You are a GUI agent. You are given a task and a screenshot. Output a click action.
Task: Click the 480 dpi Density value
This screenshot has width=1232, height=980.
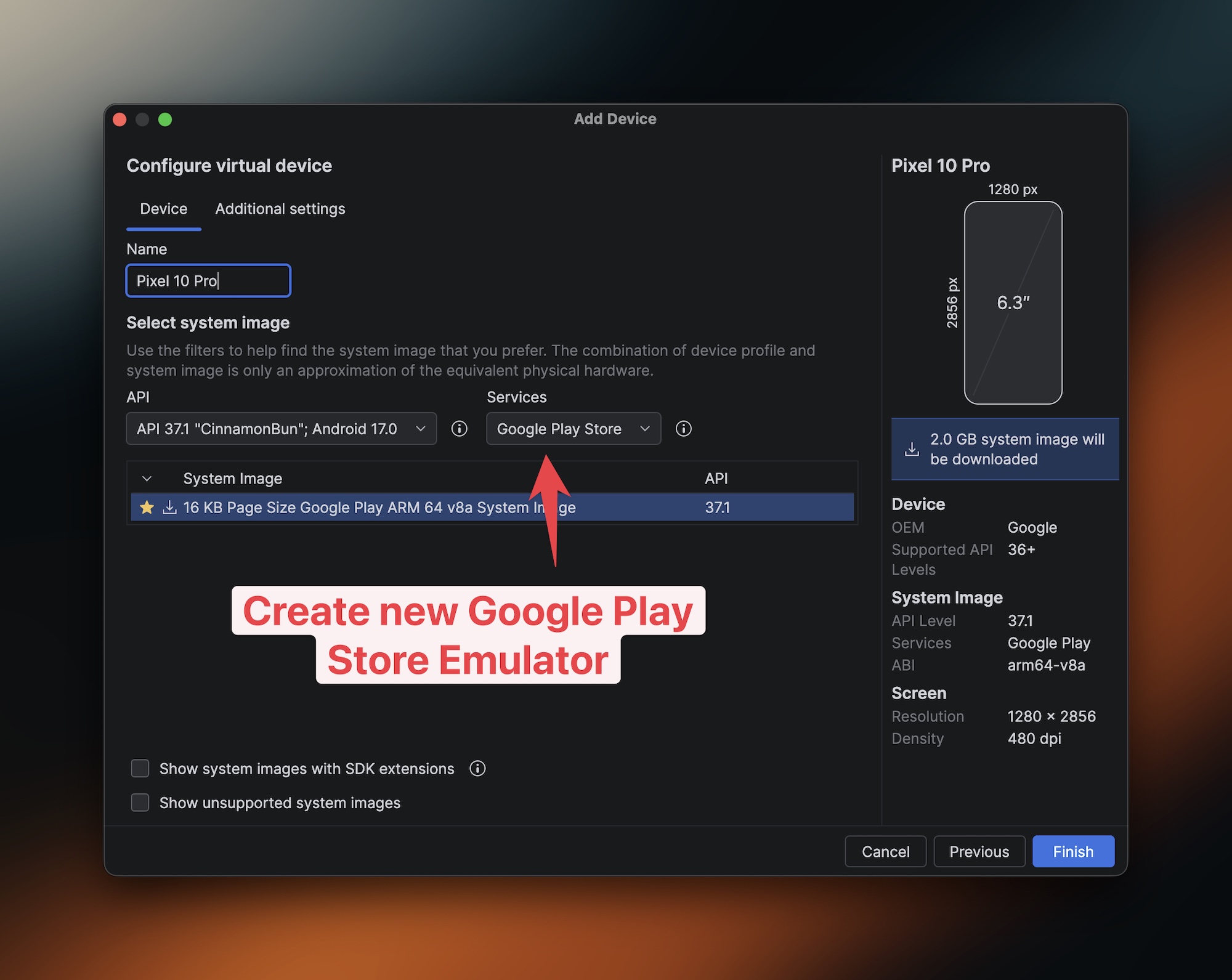[x=1034, y=739]
